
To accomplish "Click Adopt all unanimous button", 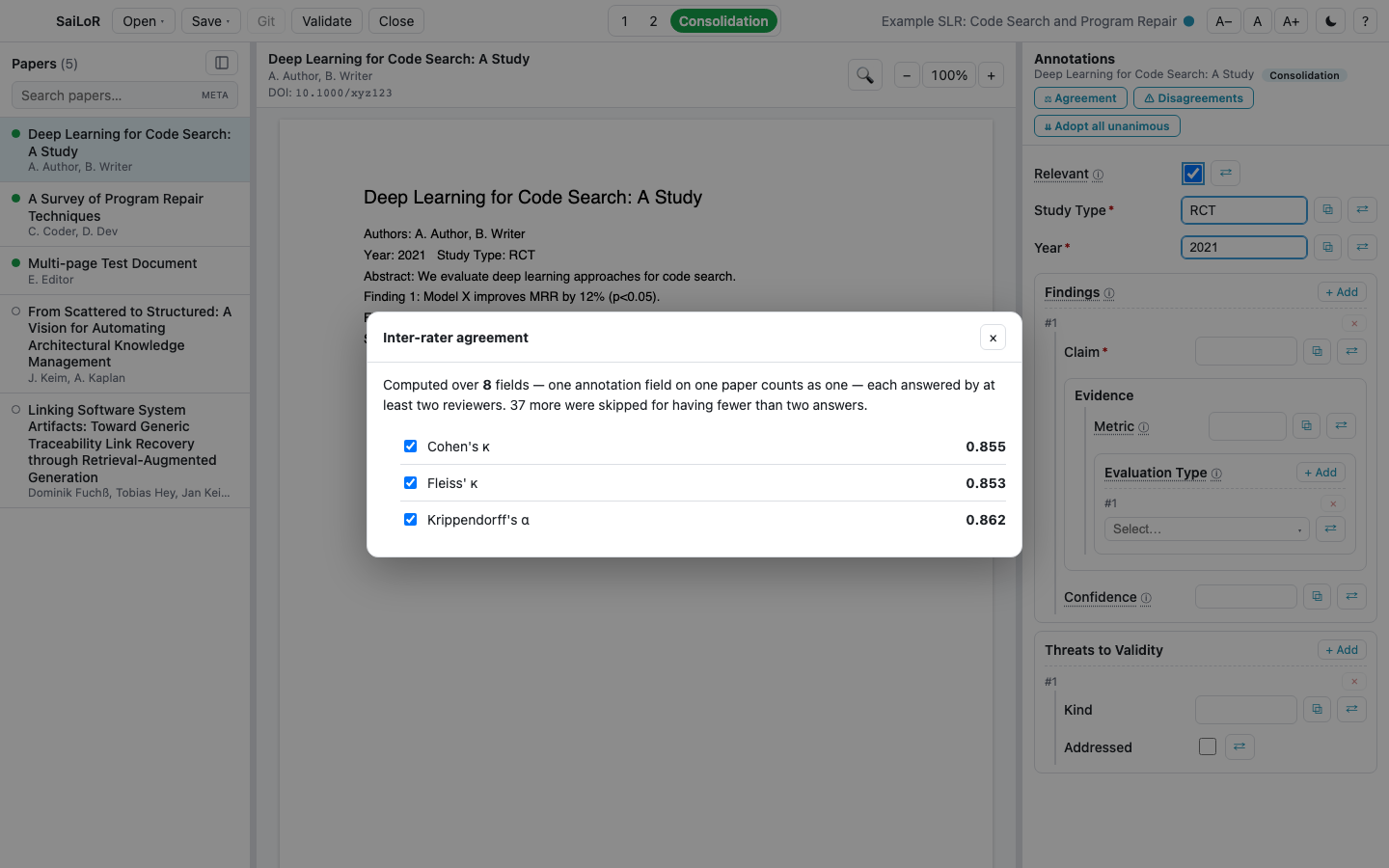I will coord(1107,126).
